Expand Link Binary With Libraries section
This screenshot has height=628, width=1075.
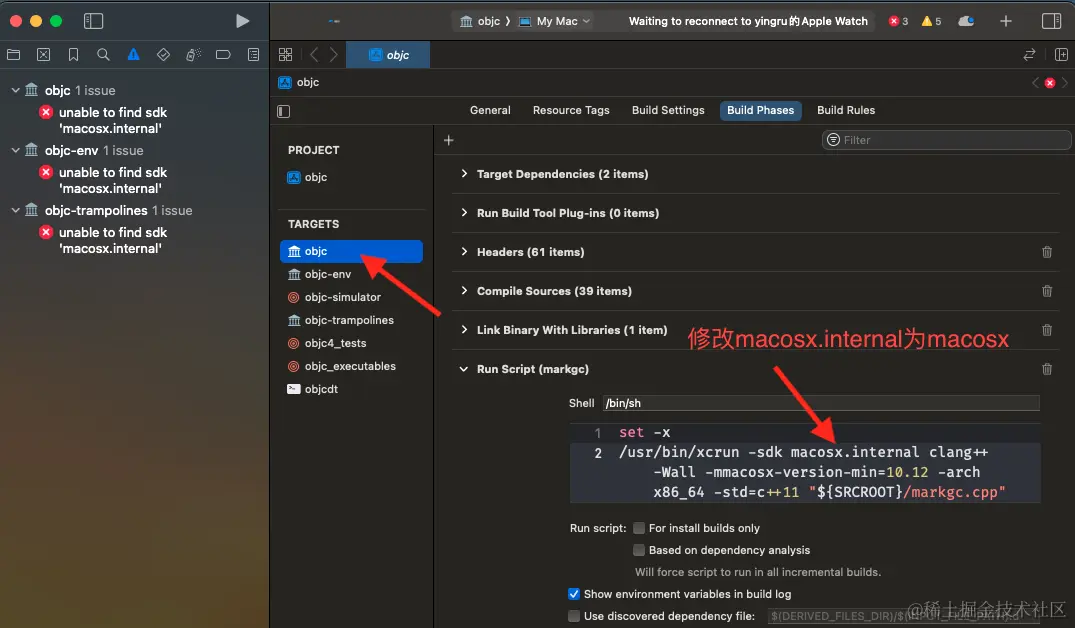pos(464,330)
